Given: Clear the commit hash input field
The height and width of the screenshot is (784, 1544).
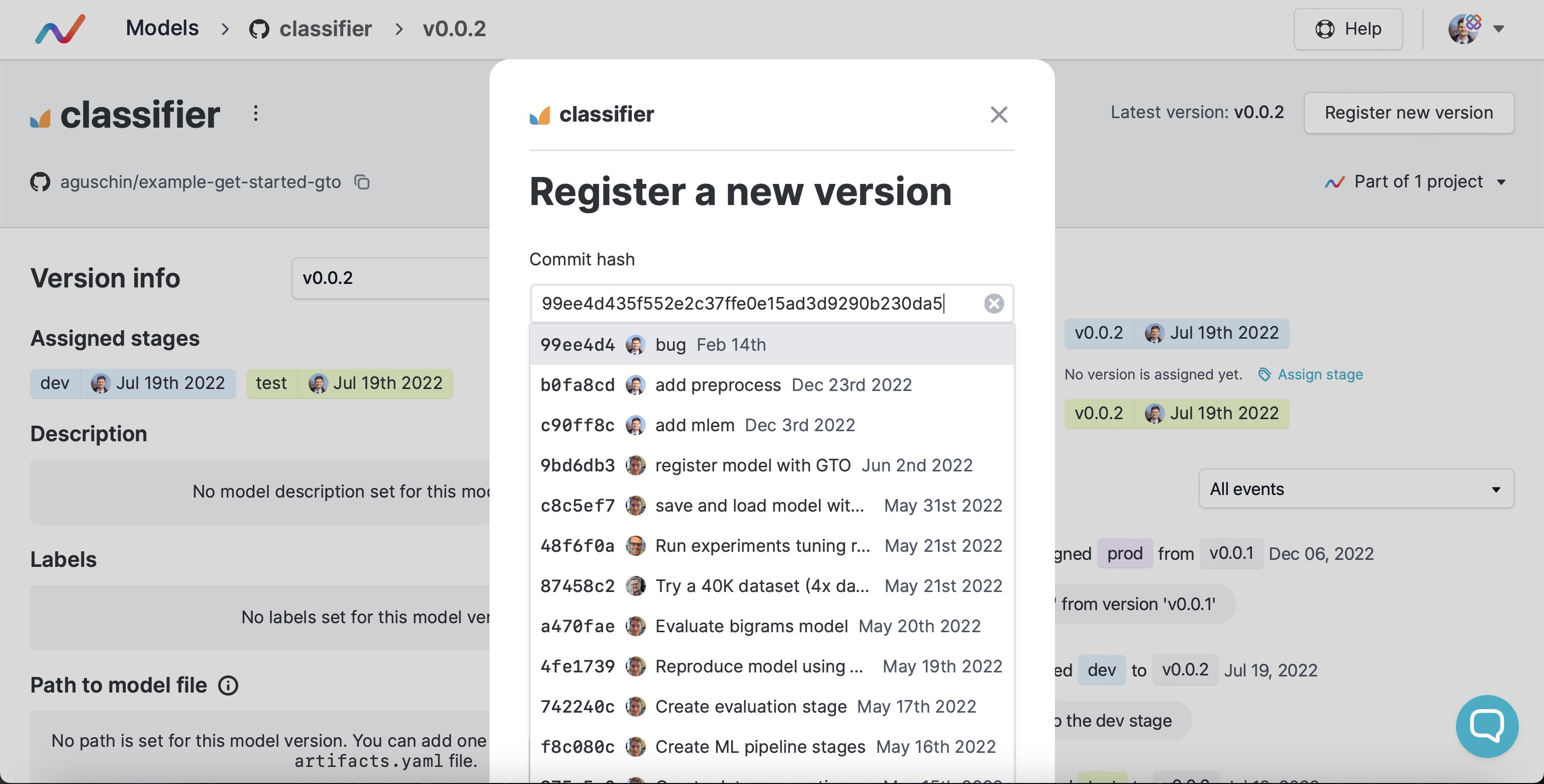Looking at the screenshot, I should (993, 304).
